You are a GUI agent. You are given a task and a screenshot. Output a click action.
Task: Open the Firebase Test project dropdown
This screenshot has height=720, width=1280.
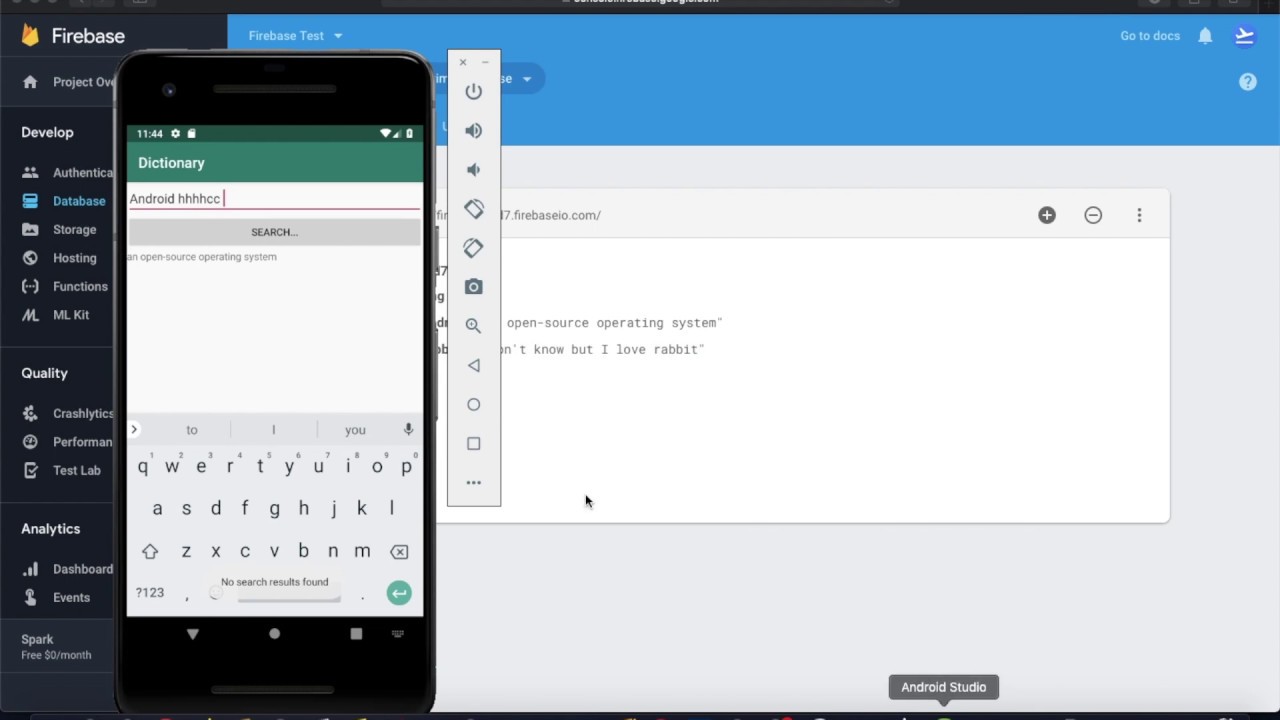click(x=295, y=36)
